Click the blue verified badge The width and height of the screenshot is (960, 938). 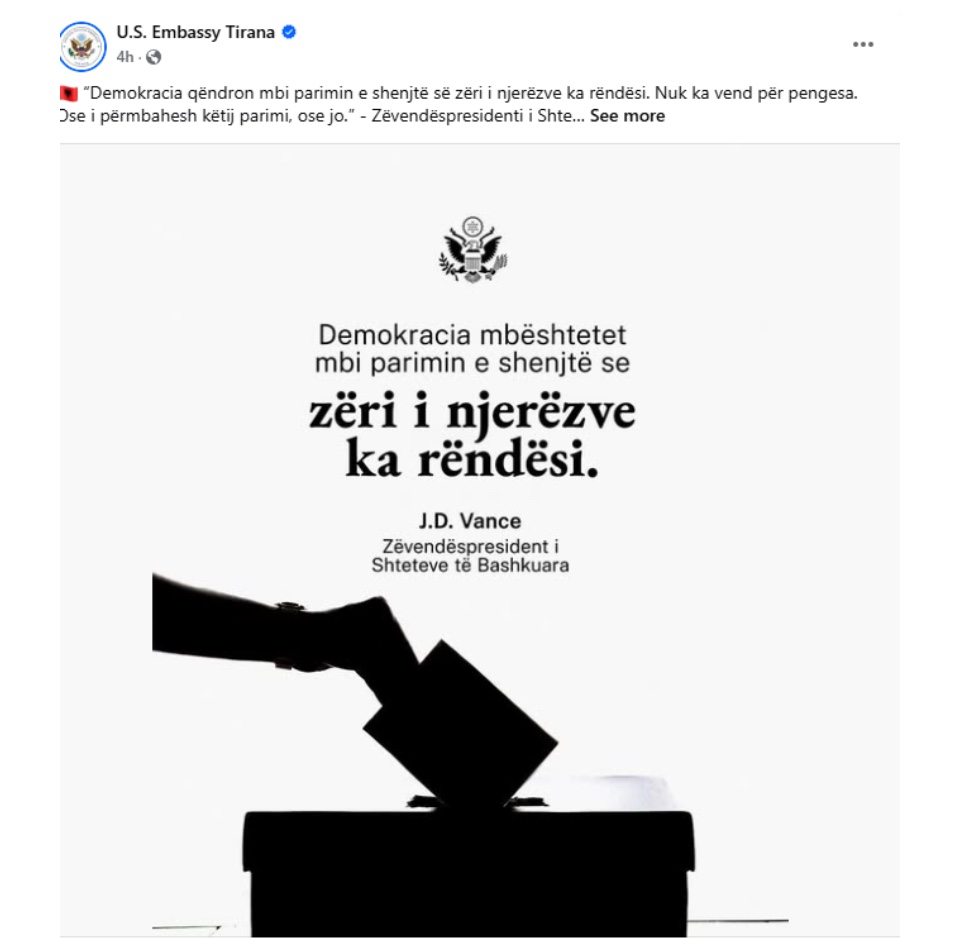click(289, 32)
